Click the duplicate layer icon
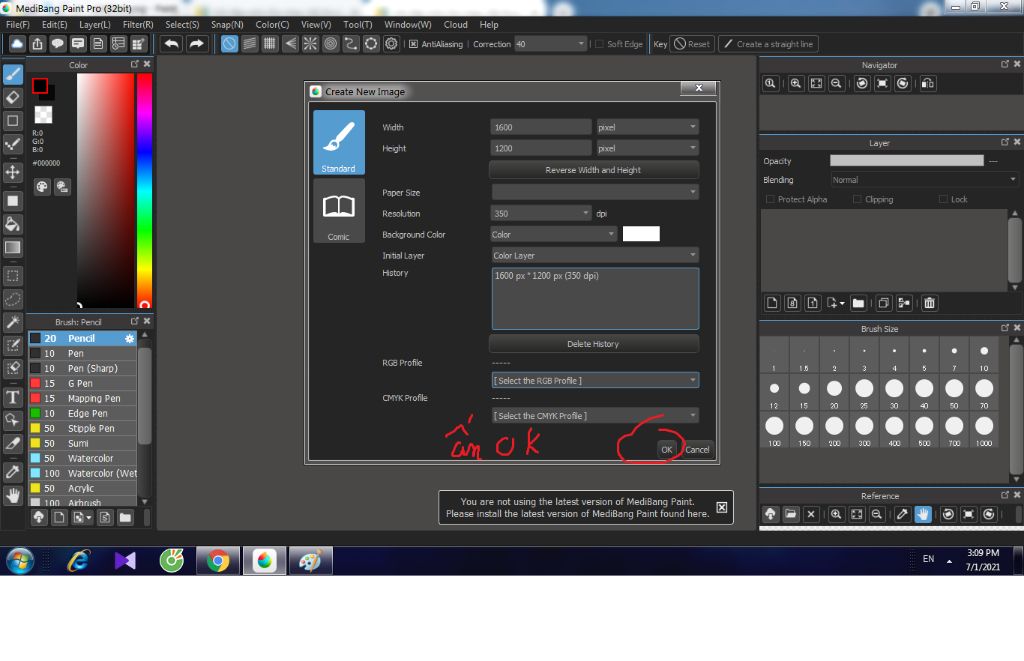 884,303
